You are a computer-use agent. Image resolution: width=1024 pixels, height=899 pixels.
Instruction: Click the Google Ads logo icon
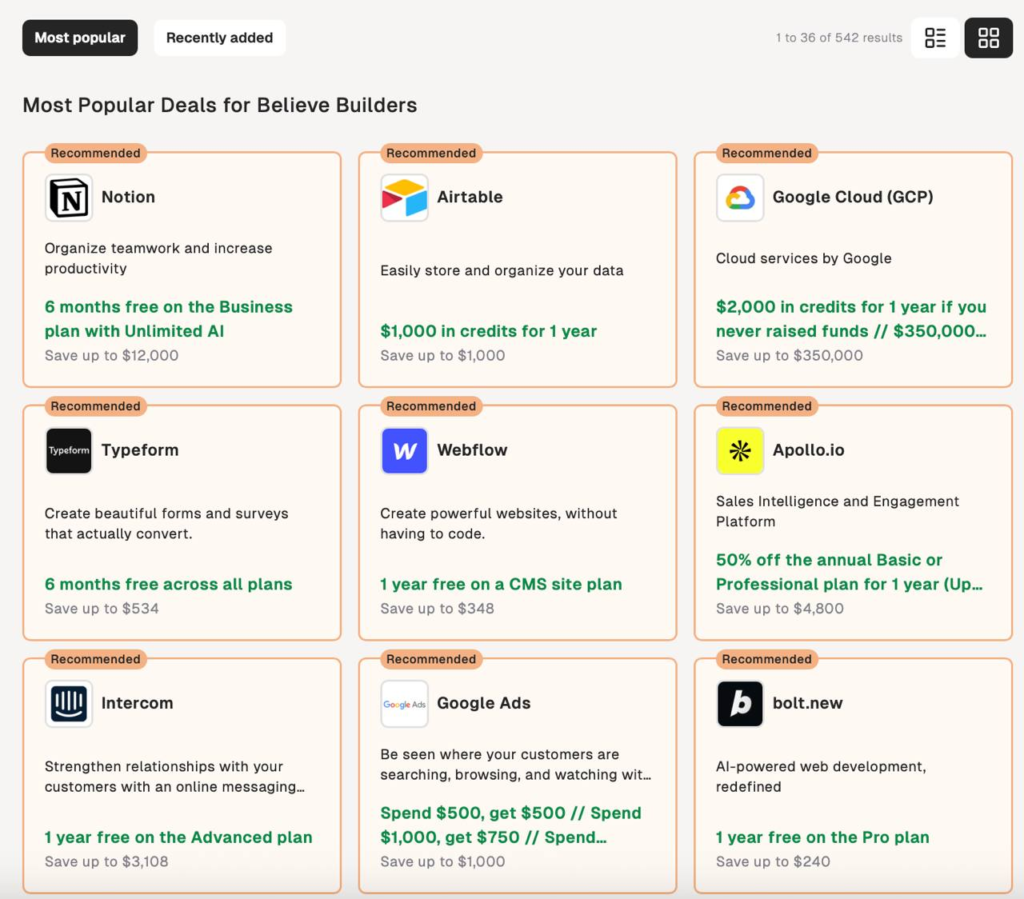point(404,704)
